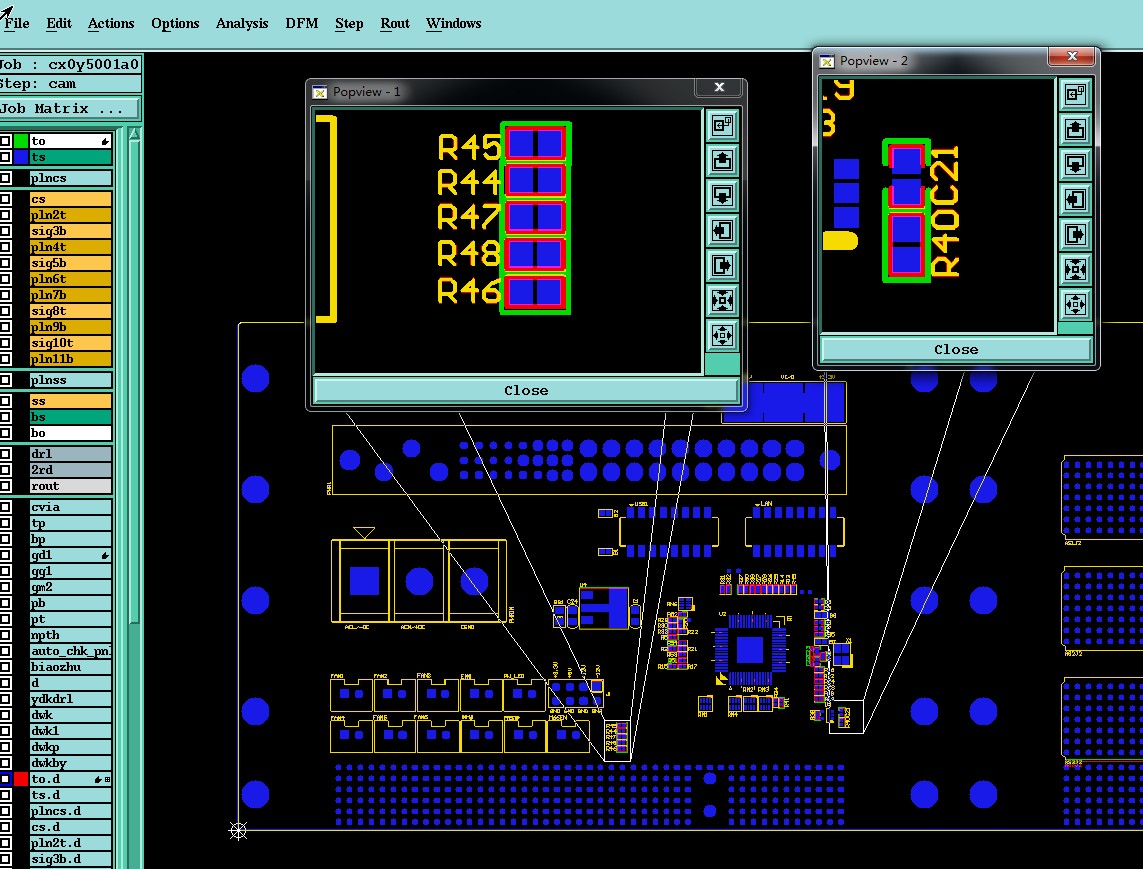Viewport: 1143px width, 869px height.
Task: Click the hand icon on the gd1 layer row
Action: pyautogui.click(x=106, y=556)
